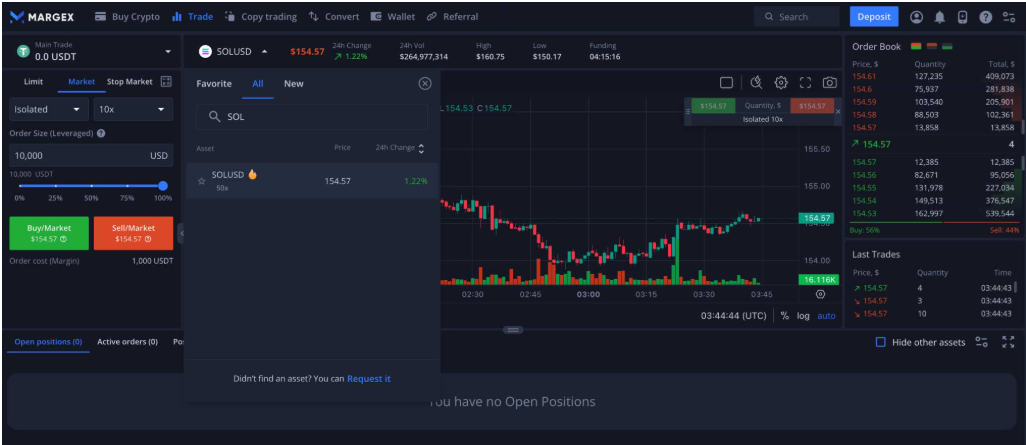
Task: Toggle auto scale on chart
Action: coord(826,316)
